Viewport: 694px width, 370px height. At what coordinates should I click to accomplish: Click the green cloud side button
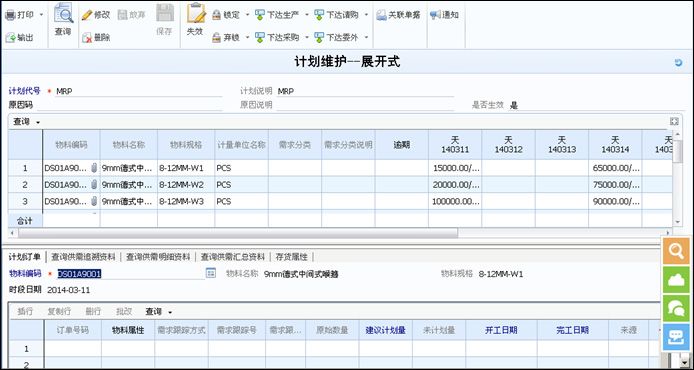click(676, 279)
